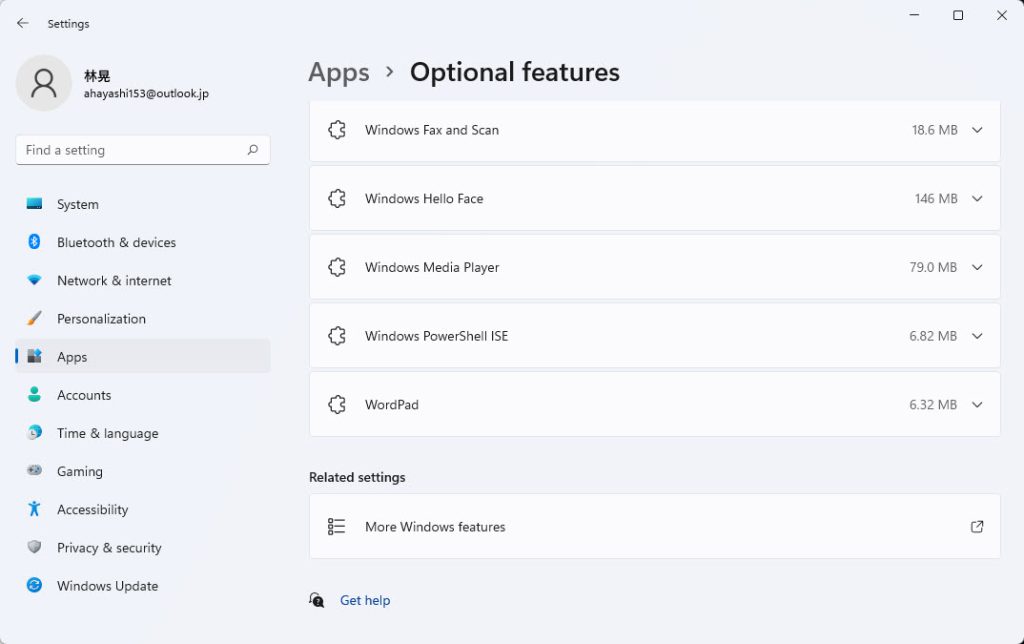Image resolution: width=1024 pixels, height=644 pixels.
Task: Click the Windows Hello Face feature icon
Action: pos(337,199)
